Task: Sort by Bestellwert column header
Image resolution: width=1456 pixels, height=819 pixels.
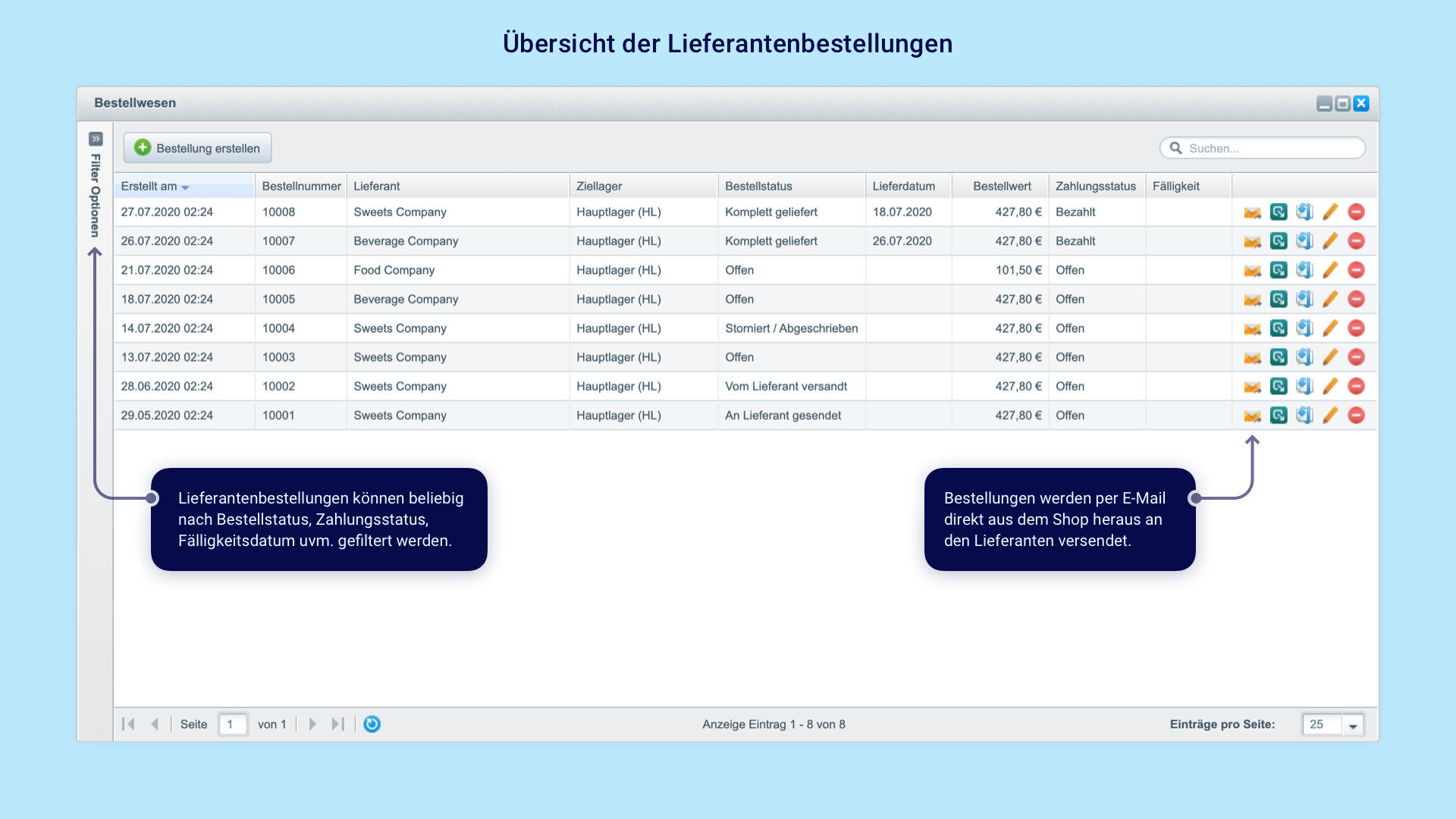Action: (1000, 187)
